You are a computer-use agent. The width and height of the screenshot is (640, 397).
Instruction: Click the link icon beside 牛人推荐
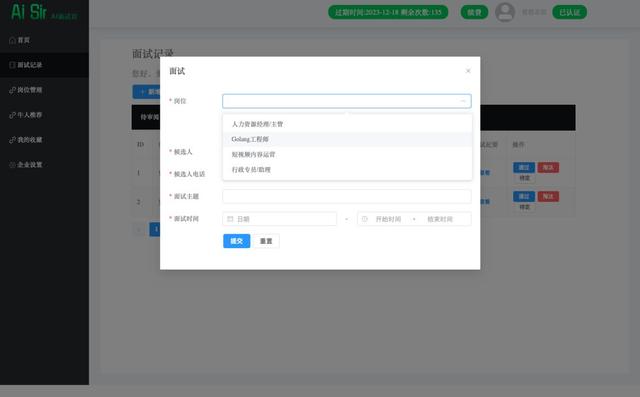(12, 115)
